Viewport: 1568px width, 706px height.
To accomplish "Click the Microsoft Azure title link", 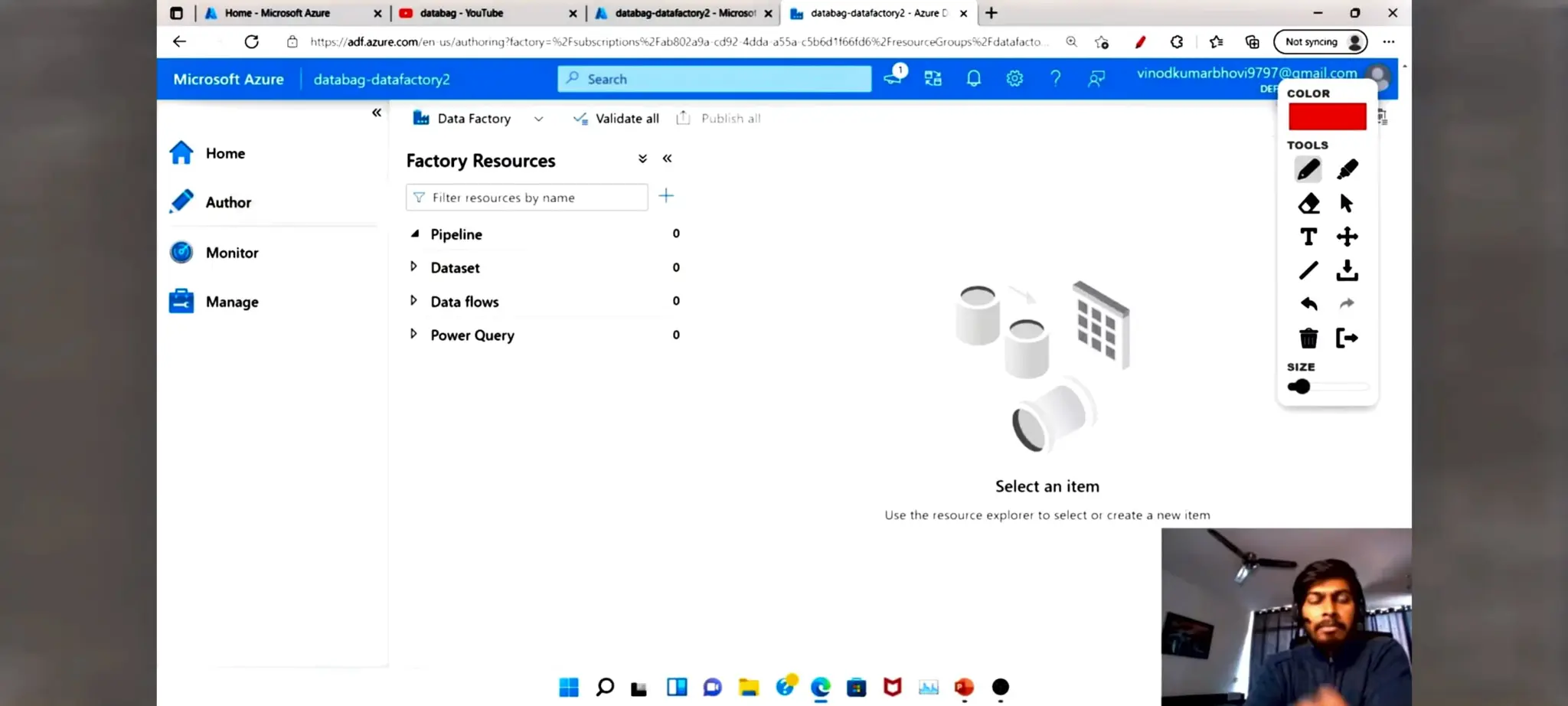I will click(x=228, y=79).
